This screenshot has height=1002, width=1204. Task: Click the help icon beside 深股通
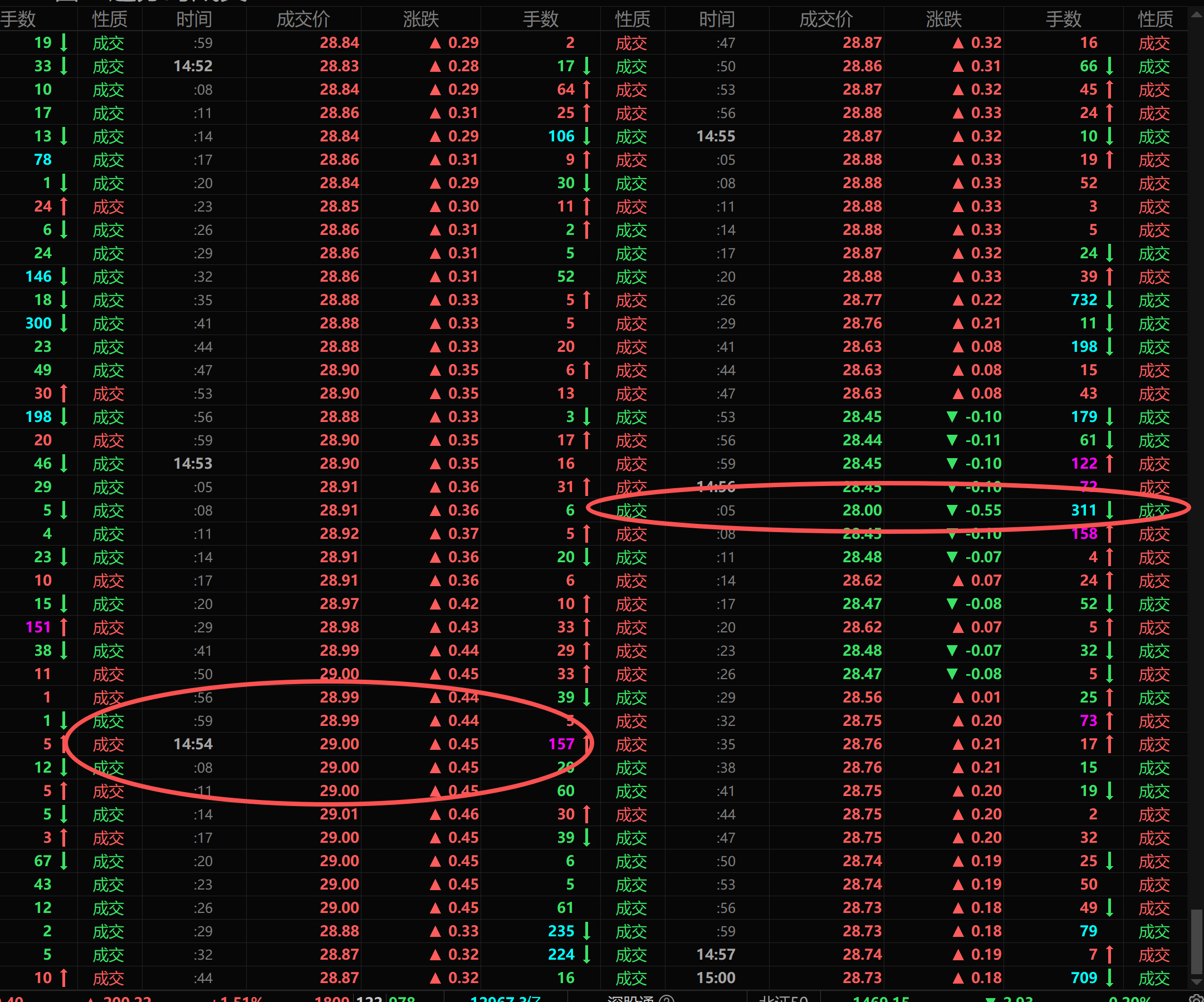pyautogui.click(x=667, y=999)
